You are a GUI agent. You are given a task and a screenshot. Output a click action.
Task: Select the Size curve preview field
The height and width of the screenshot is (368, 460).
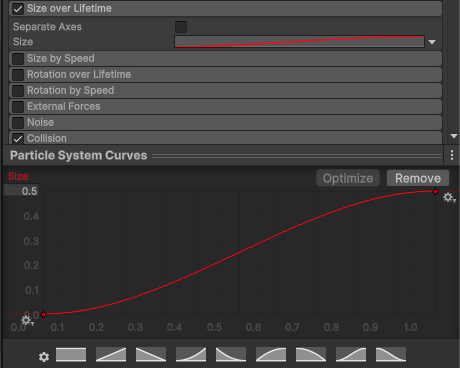[299, 42]
